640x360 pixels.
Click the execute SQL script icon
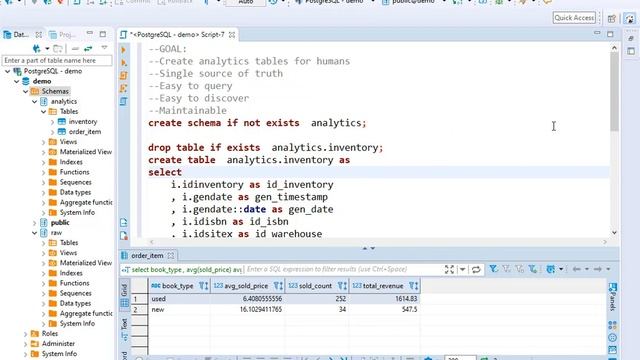point(124,76)
